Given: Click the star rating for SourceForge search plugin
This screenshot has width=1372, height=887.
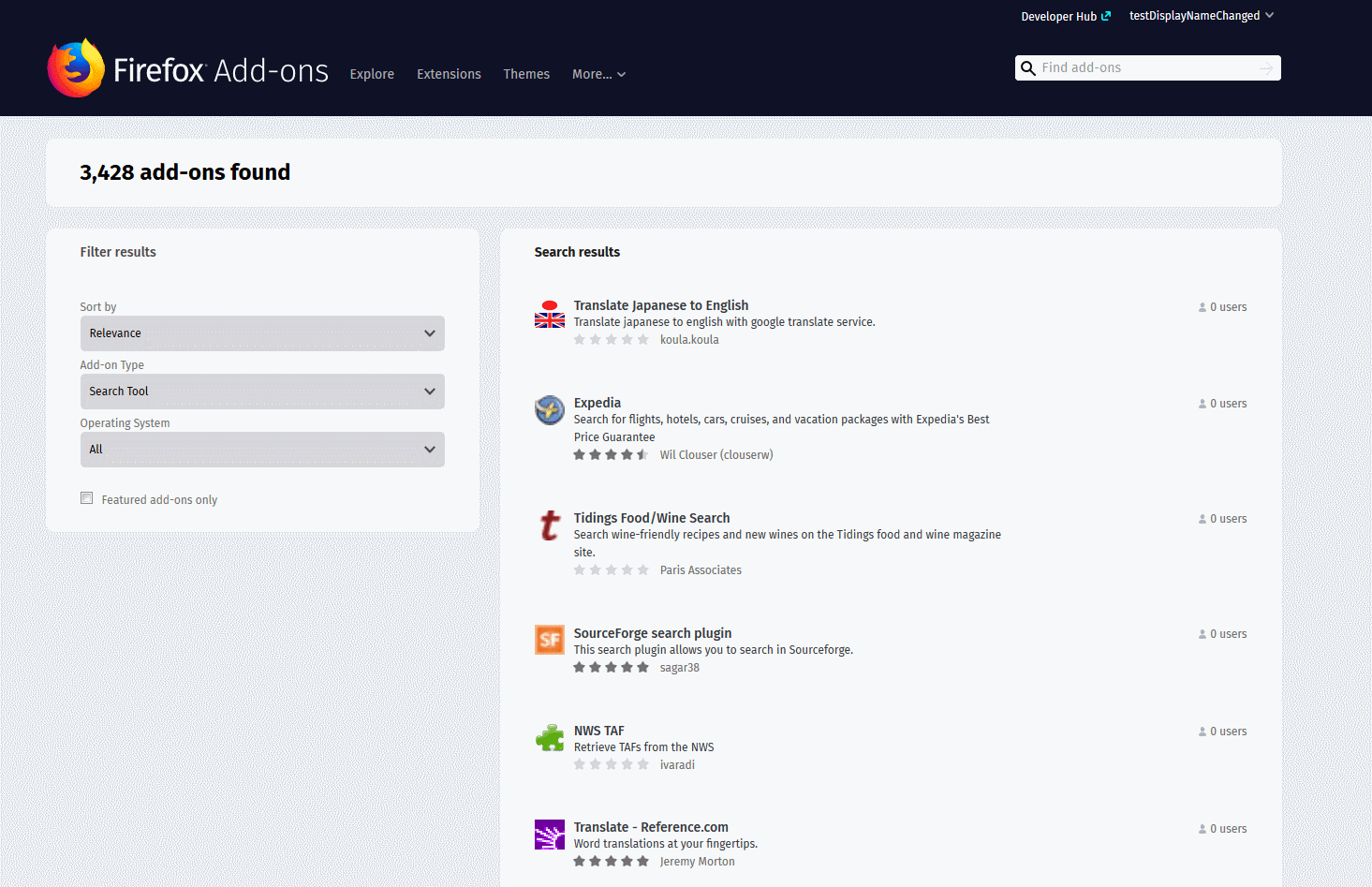Looking at the screenshot, I should pyautogui.click(x=611, y=668).
